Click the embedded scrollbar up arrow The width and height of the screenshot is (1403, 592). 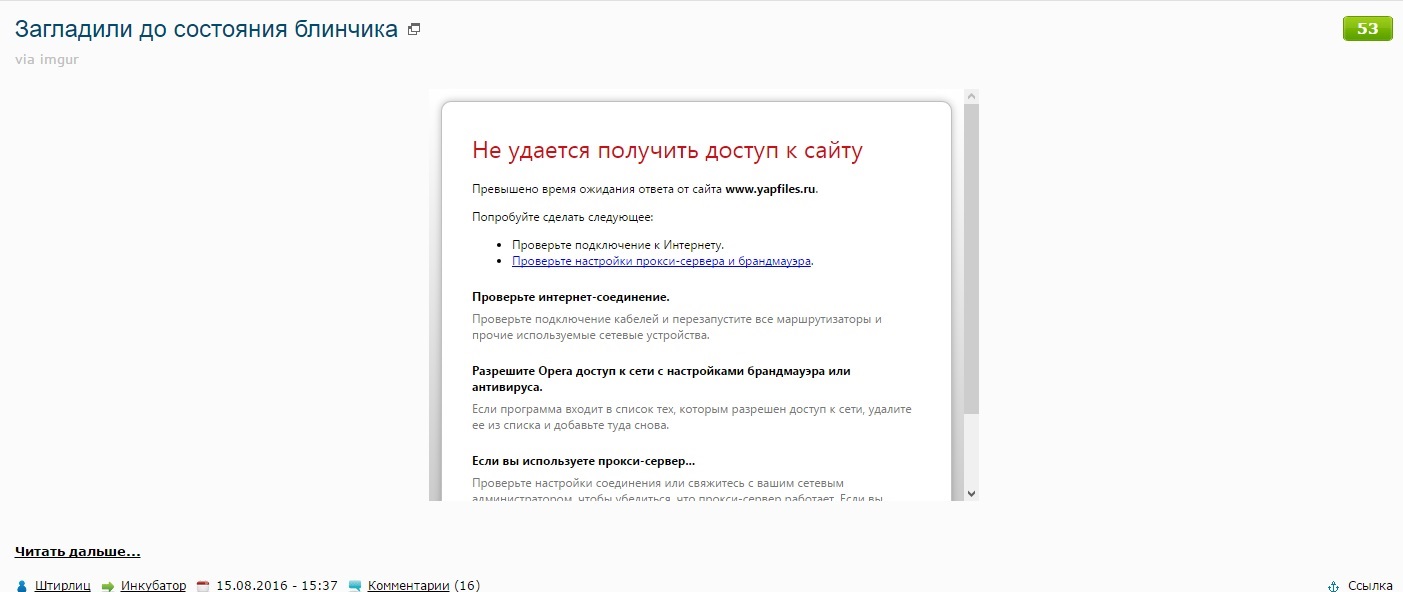(971, 96)
